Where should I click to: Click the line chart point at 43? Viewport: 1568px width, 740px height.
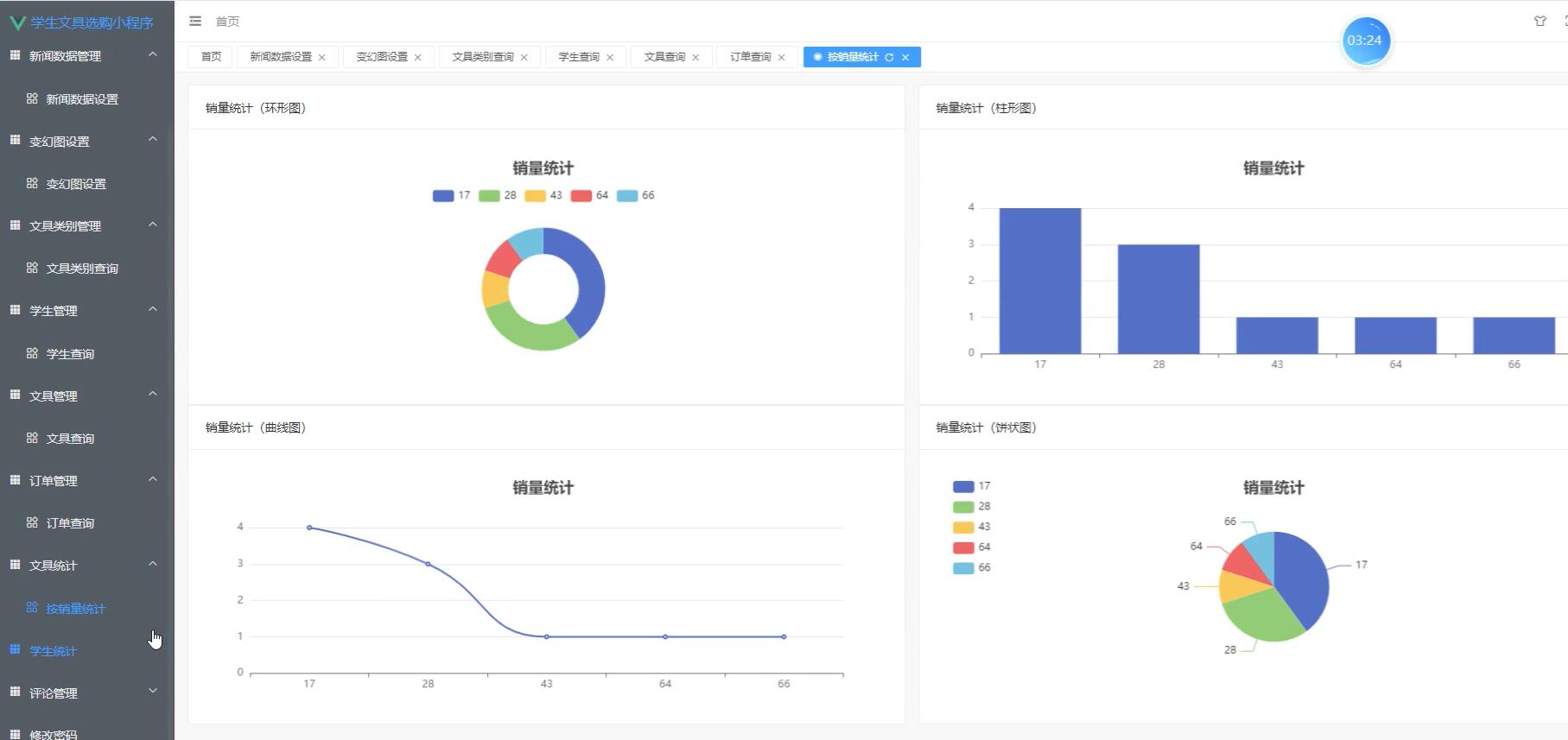(x=546, y=636)
